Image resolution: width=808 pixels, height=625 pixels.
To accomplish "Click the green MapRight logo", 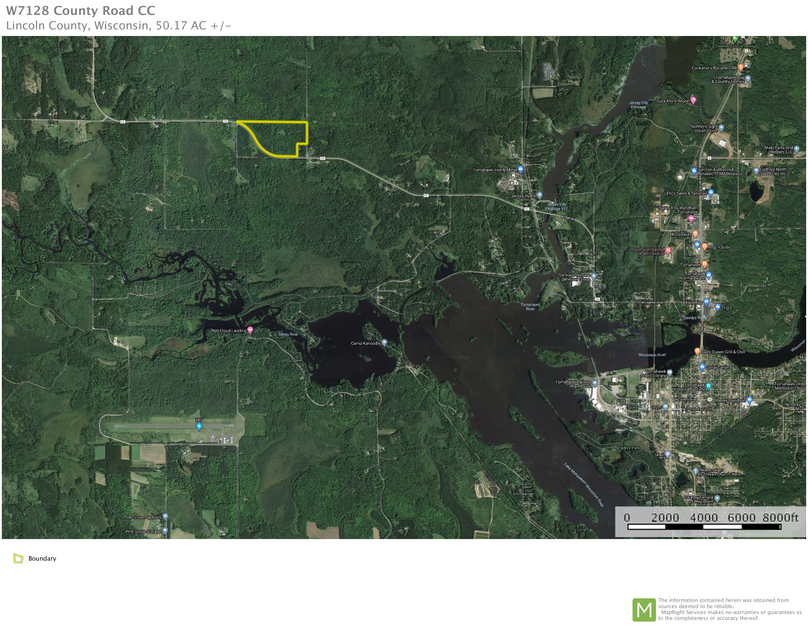I will click(644, 609).
